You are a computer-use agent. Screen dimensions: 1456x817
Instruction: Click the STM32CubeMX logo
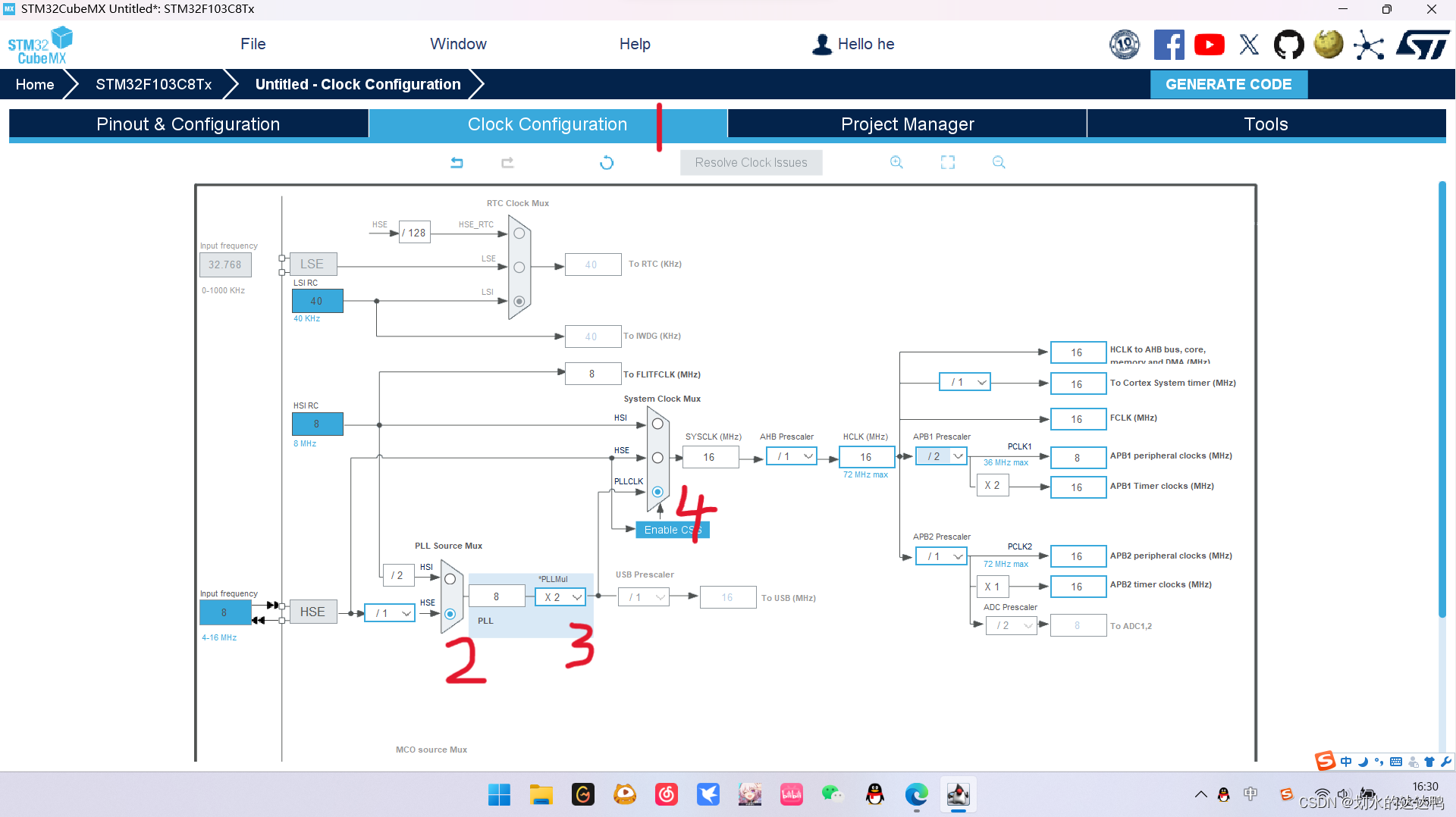coord(40,45)
